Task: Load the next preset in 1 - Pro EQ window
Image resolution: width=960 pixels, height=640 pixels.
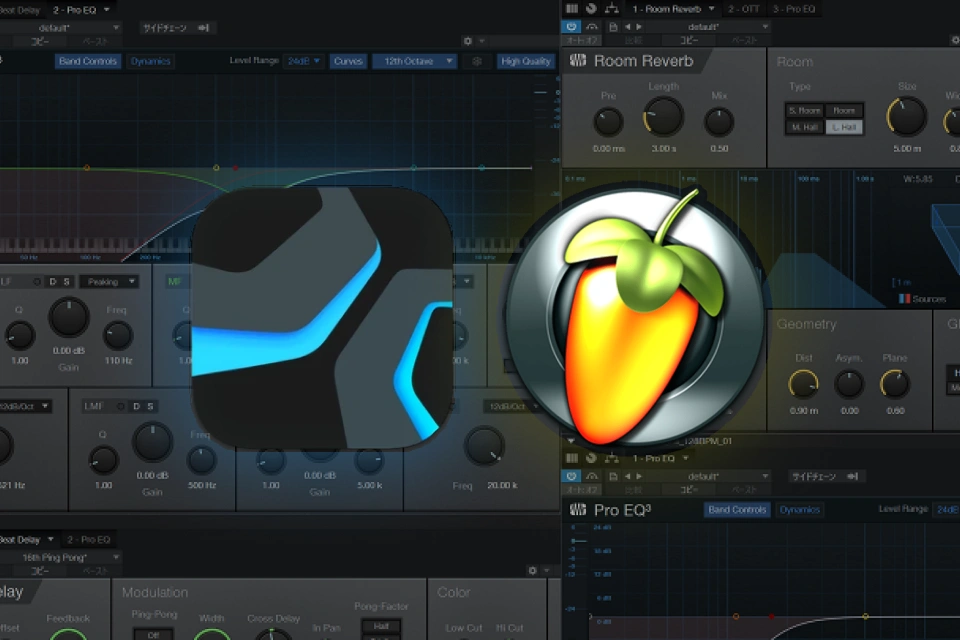Action: 639,476
